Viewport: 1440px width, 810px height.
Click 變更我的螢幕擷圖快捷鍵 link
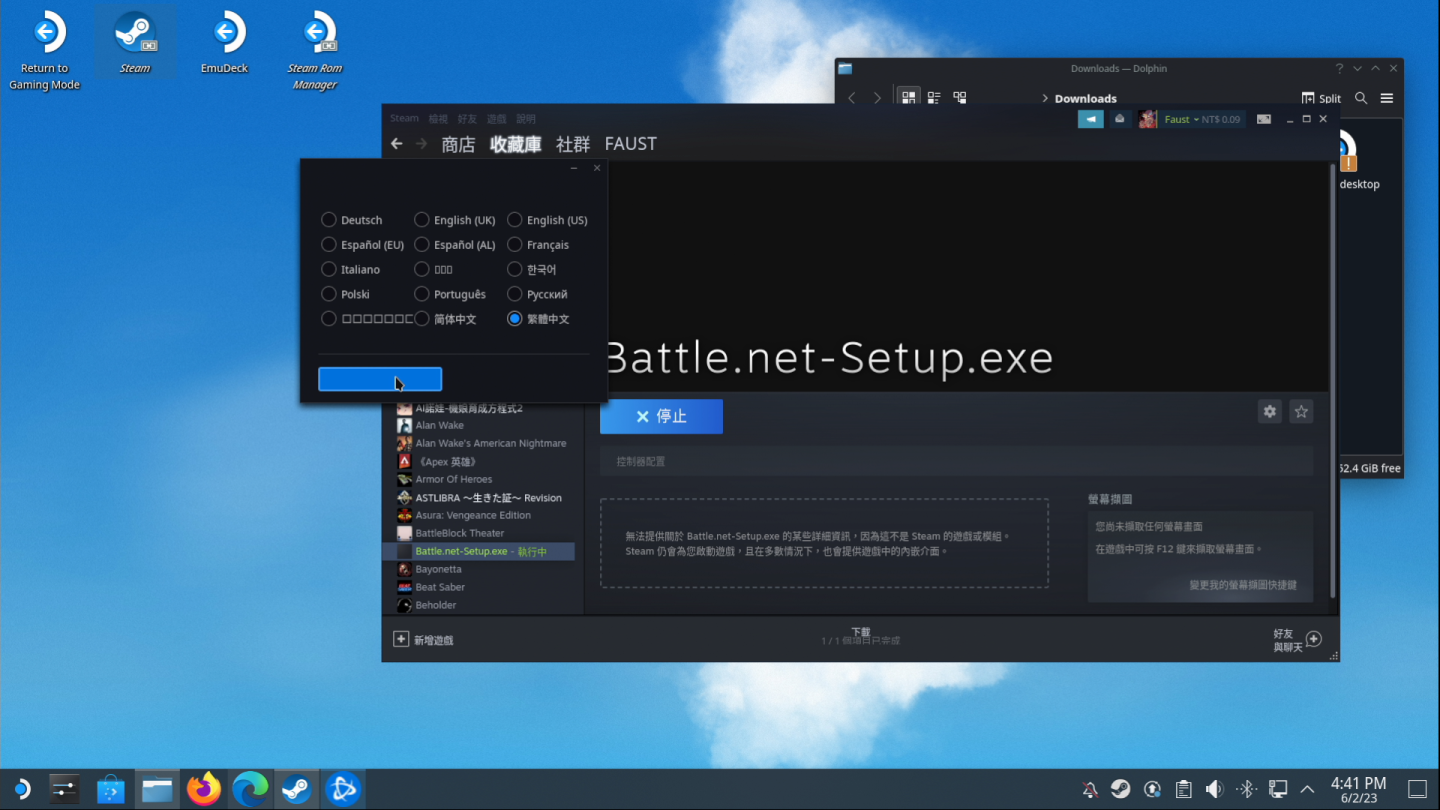point(1242,585)
